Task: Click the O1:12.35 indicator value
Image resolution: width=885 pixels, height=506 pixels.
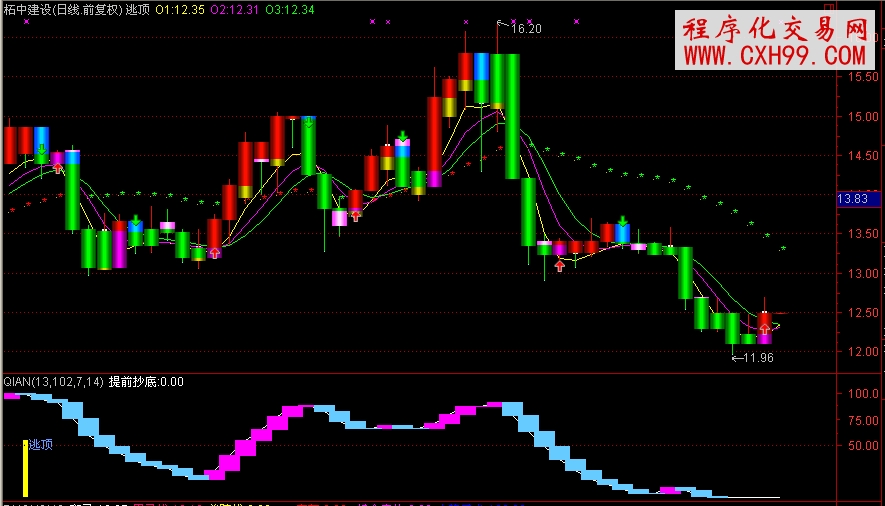Action: tap(181, 9)
